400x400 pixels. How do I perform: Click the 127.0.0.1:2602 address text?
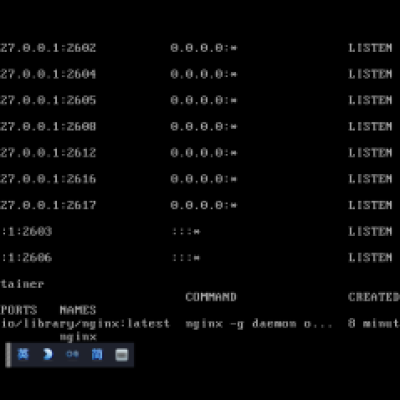point(48,48)
